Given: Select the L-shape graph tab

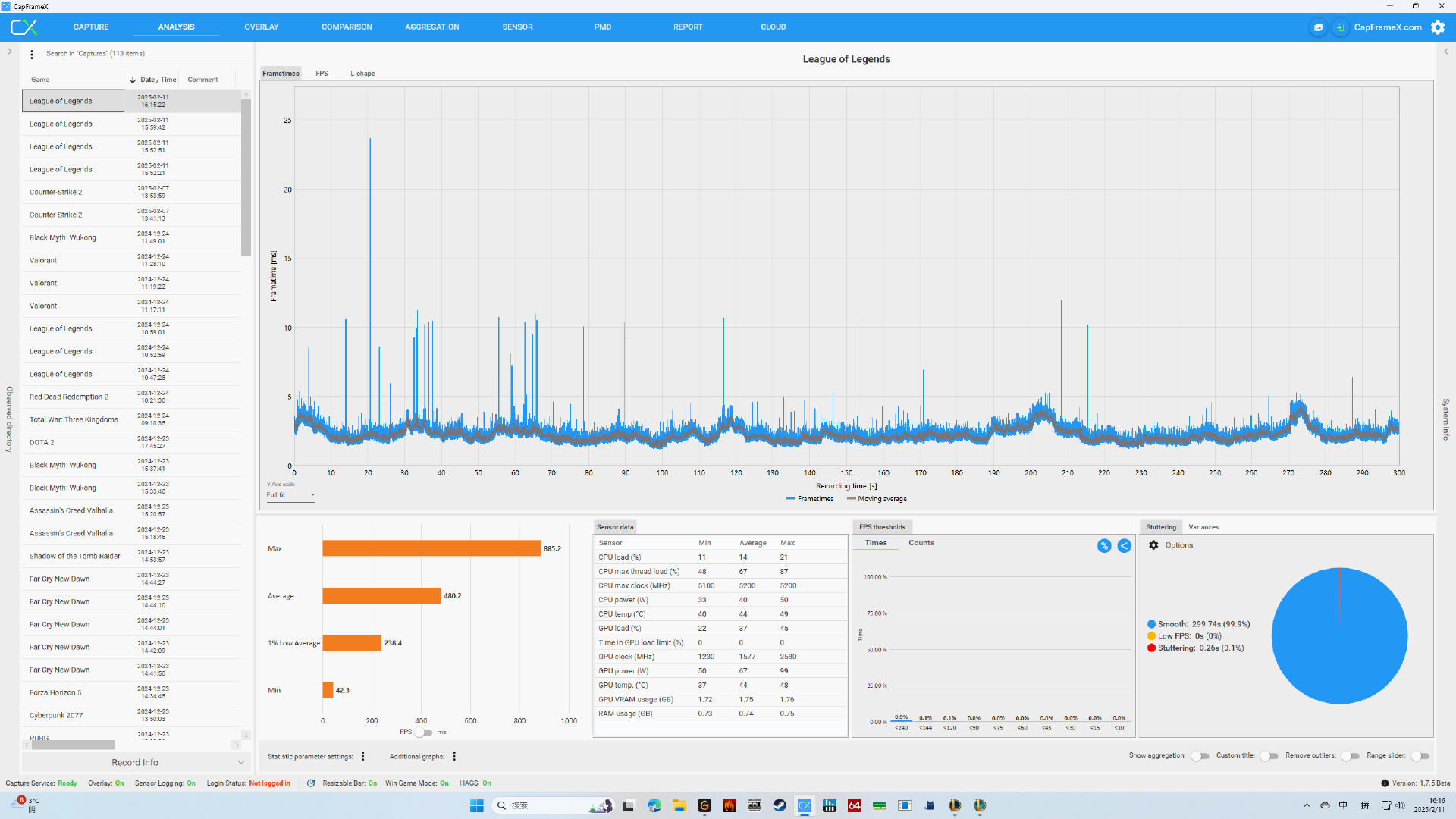Looking at the screenshot, I should pos(362,74).
